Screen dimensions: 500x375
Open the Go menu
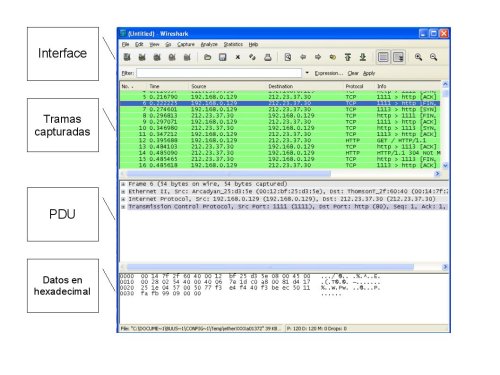tap(168, 44)
